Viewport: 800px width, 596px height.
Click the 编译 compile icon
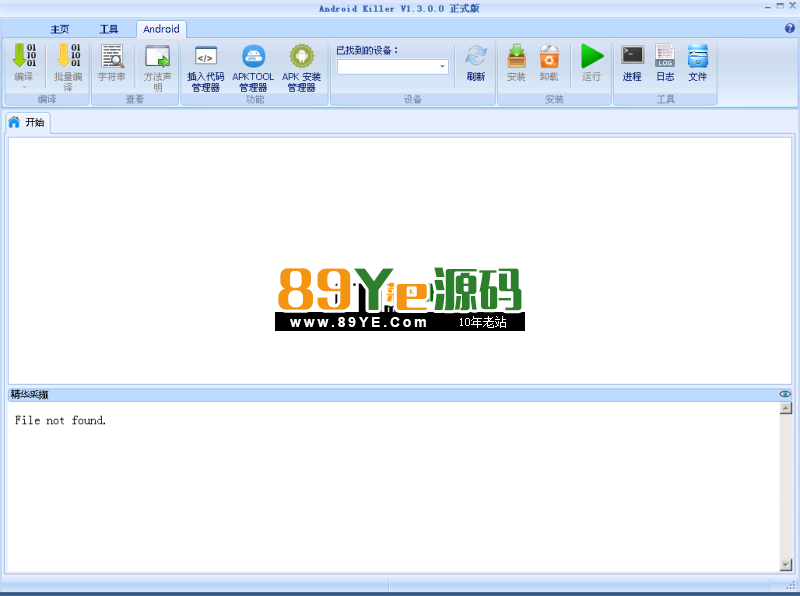[x=24, y=56]
